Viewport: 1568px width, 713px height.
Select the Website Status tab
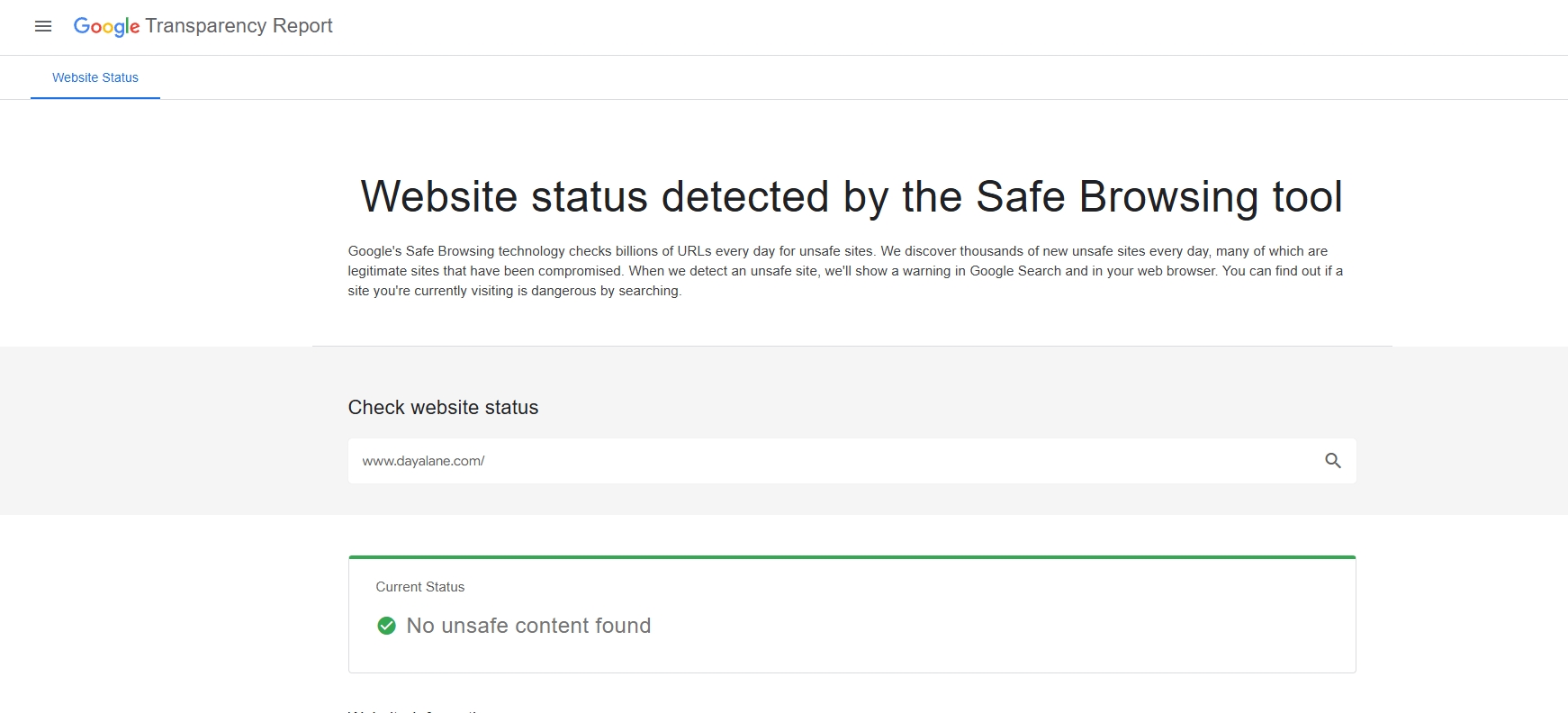95,77
